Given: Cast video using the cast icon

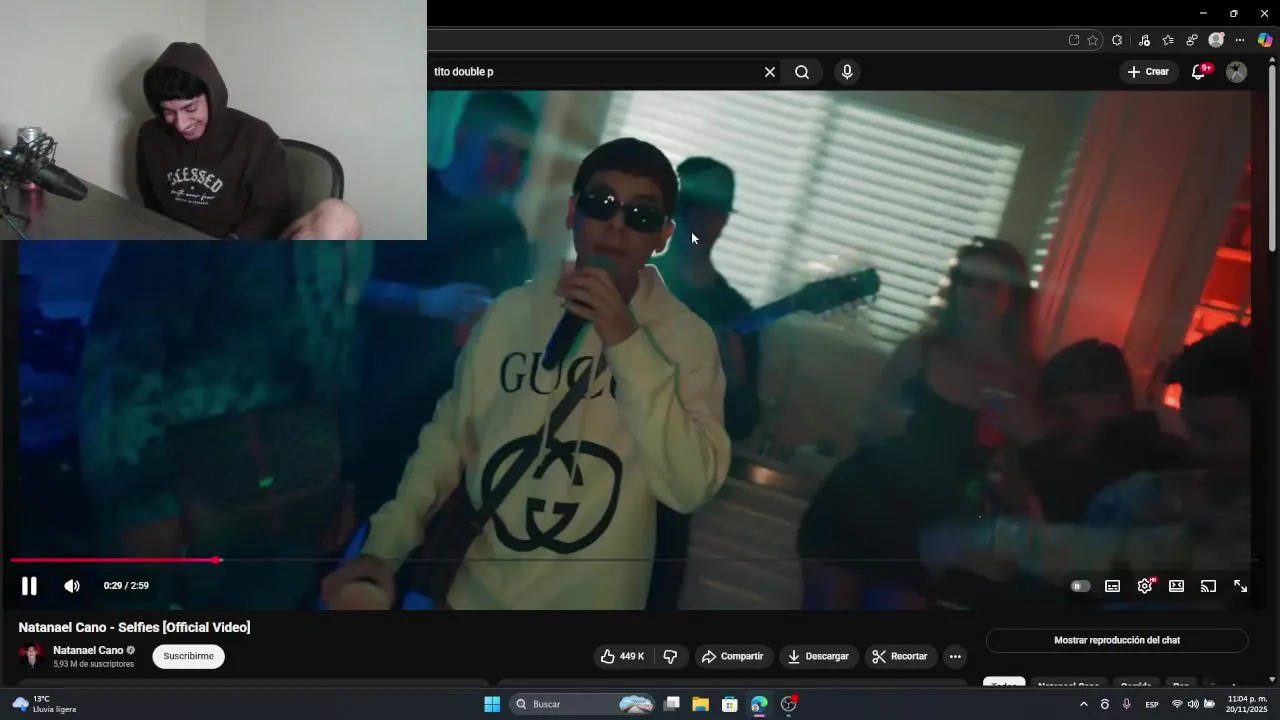Looking at the screenshot, I should [x=1208, y=586].
